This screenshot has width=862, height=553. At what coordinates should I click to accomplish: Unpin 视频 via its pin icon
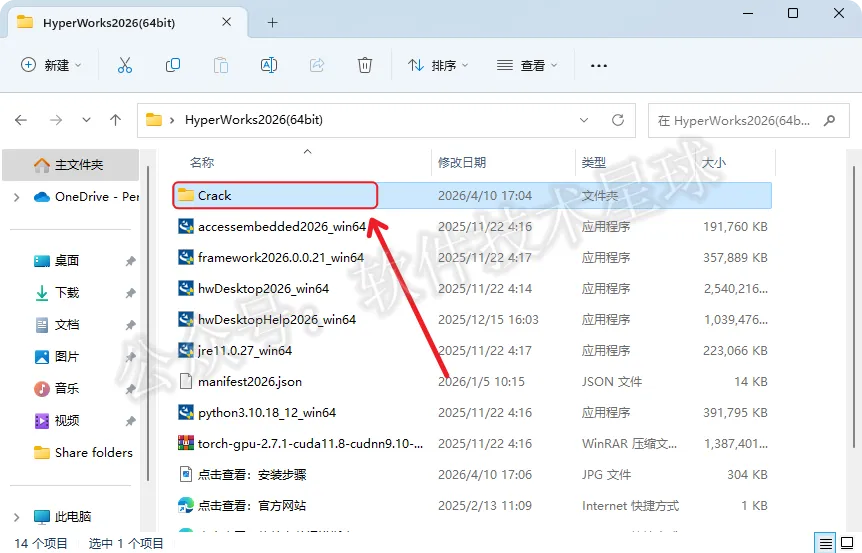click(x=130, y=422)
